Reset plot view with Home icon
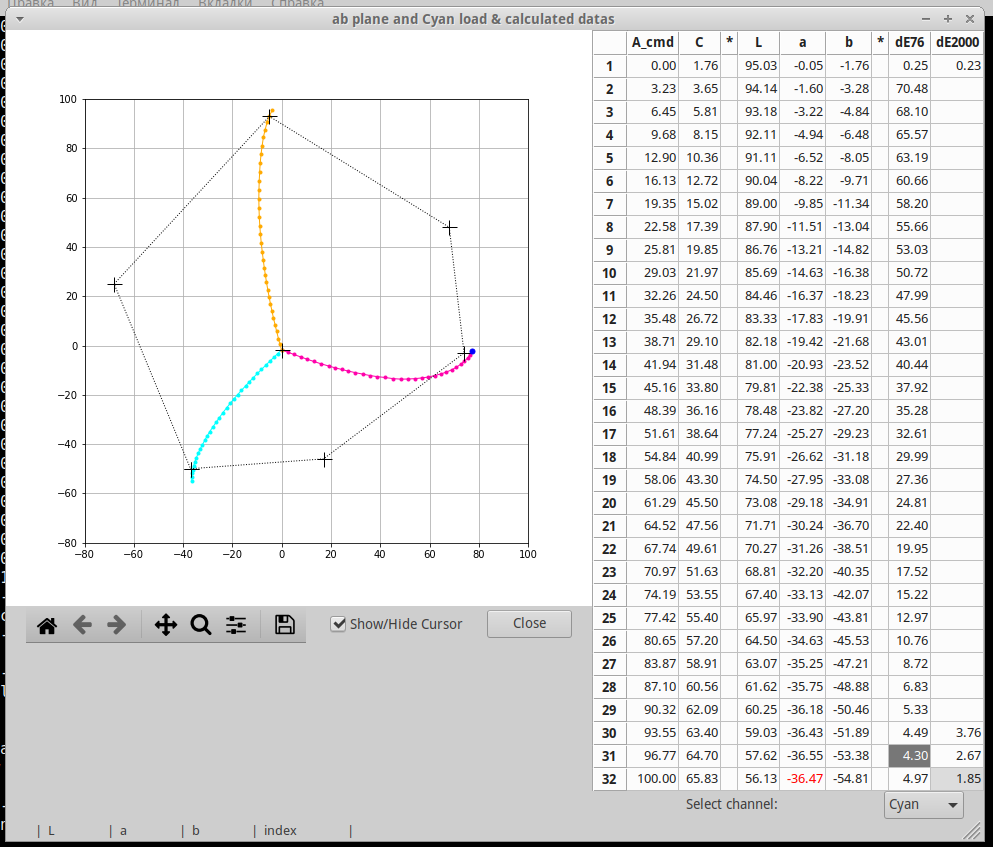Image resolution: width=993 pixels, height=847 pixels. pyautogui.click(x=47, y=625)
